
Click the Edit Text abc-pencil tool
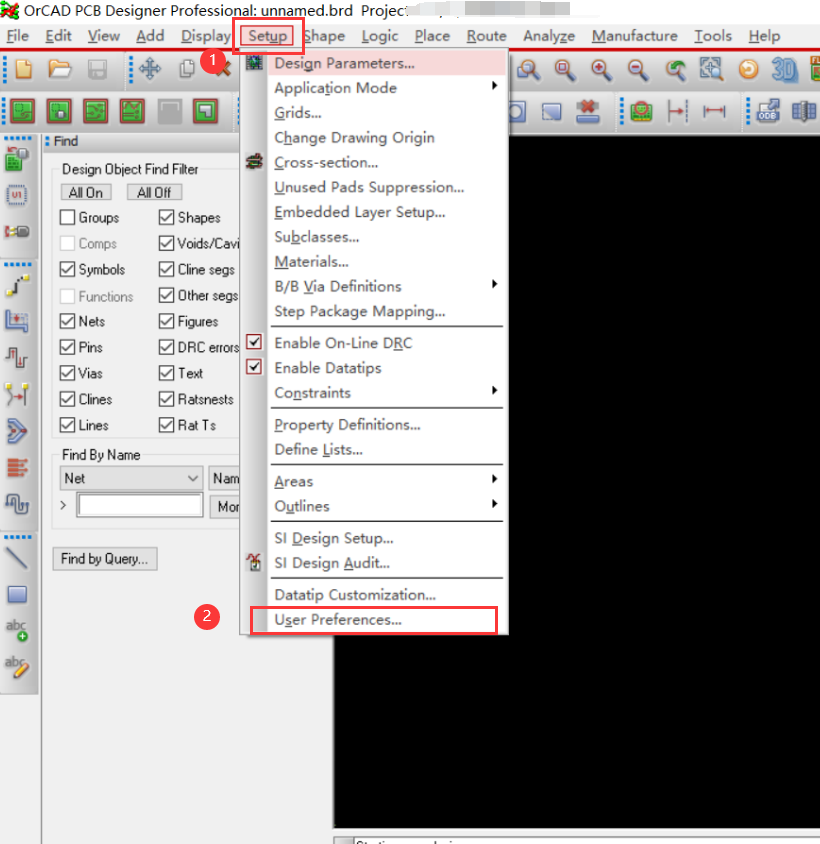(x=17, y=667)
